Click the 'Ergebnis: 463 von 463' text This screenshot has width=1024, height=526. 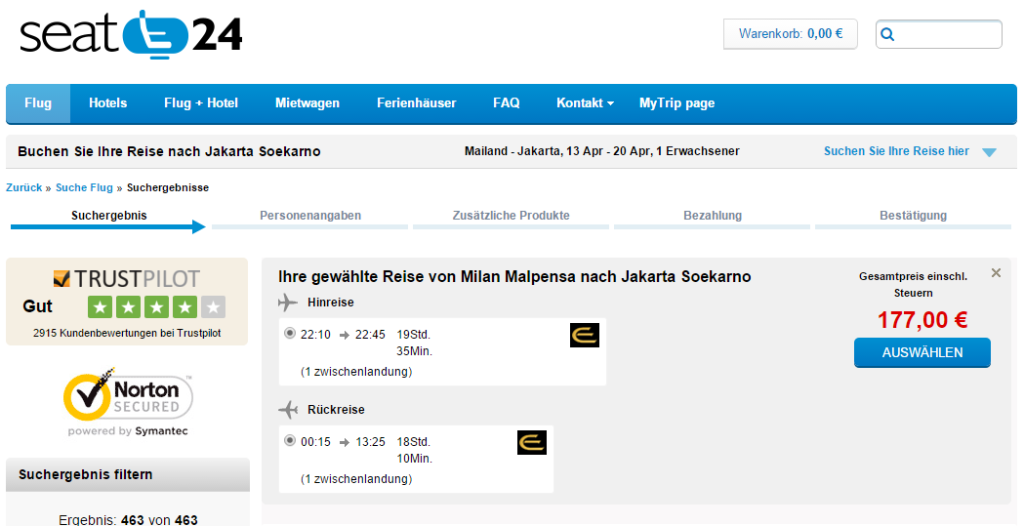(x=128, y=520)
